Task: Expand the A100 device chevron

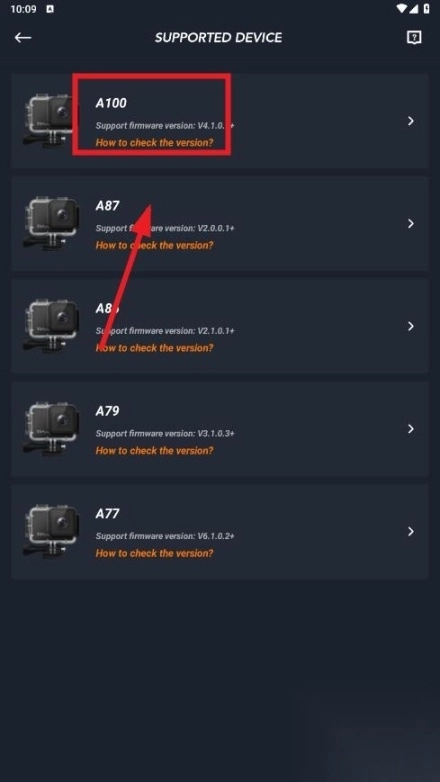Action: [411, 121]
